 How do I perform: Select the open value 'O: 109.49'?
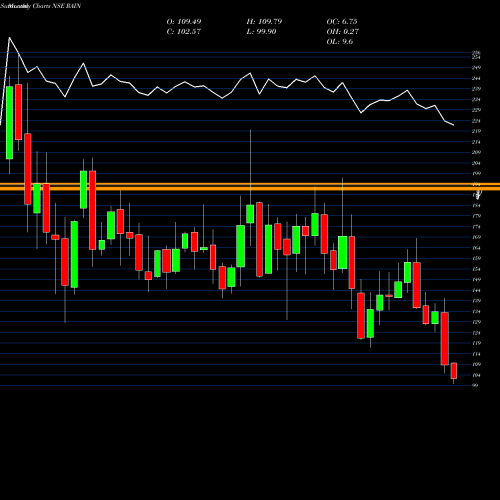click(x=184, y=22)
